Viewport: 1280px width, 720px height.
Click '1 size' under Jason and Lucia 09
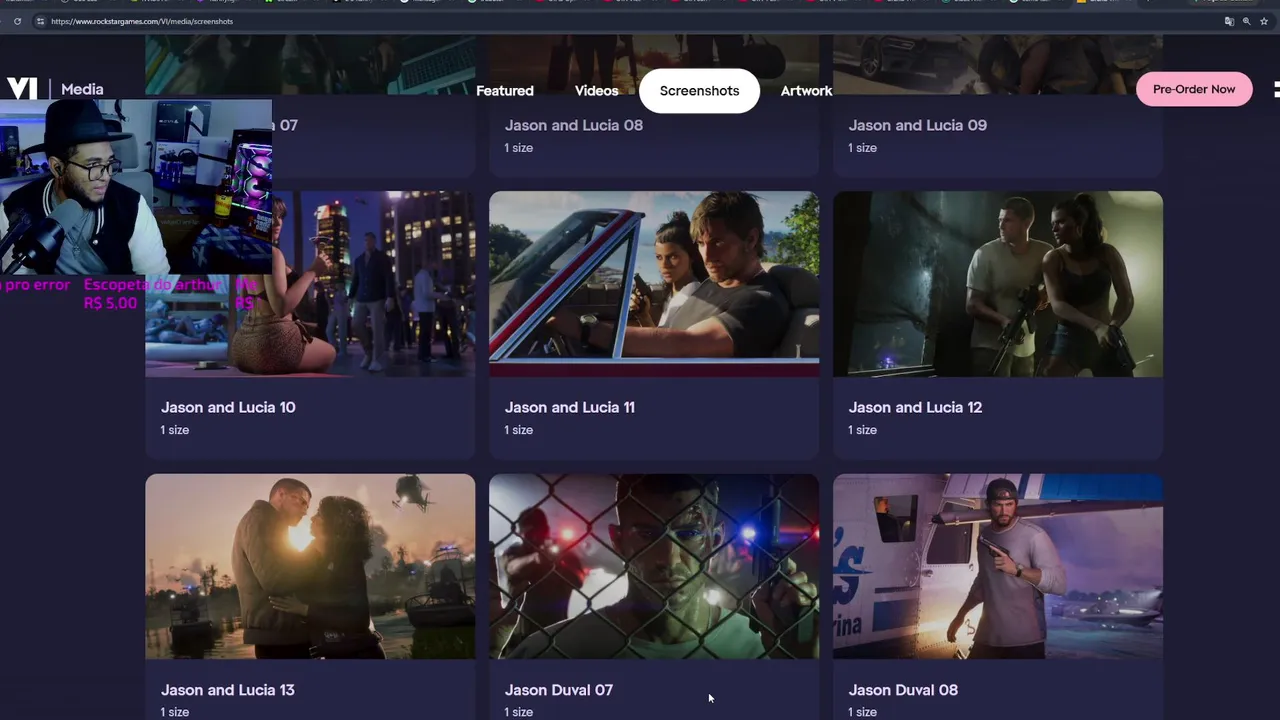tap(863, 148)
